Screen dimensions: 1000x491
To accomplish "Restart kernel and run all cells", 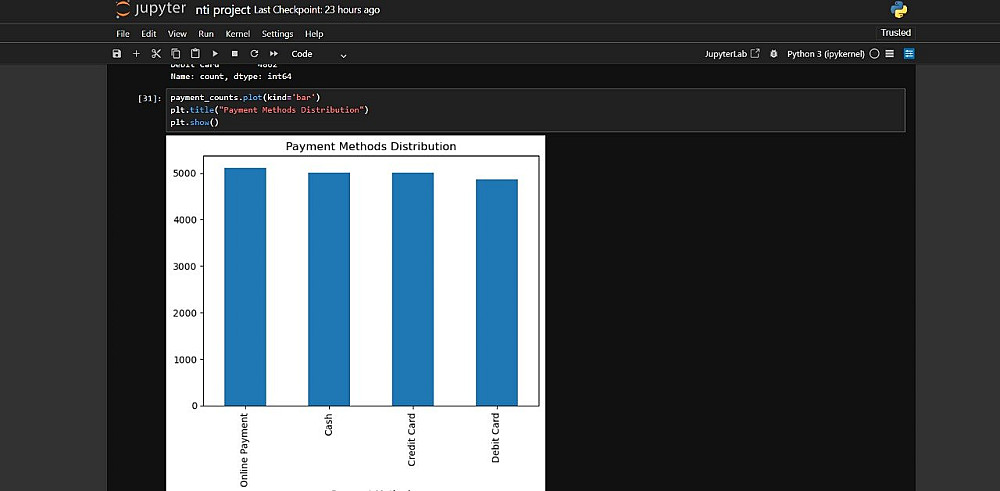I will click(274, 54).
